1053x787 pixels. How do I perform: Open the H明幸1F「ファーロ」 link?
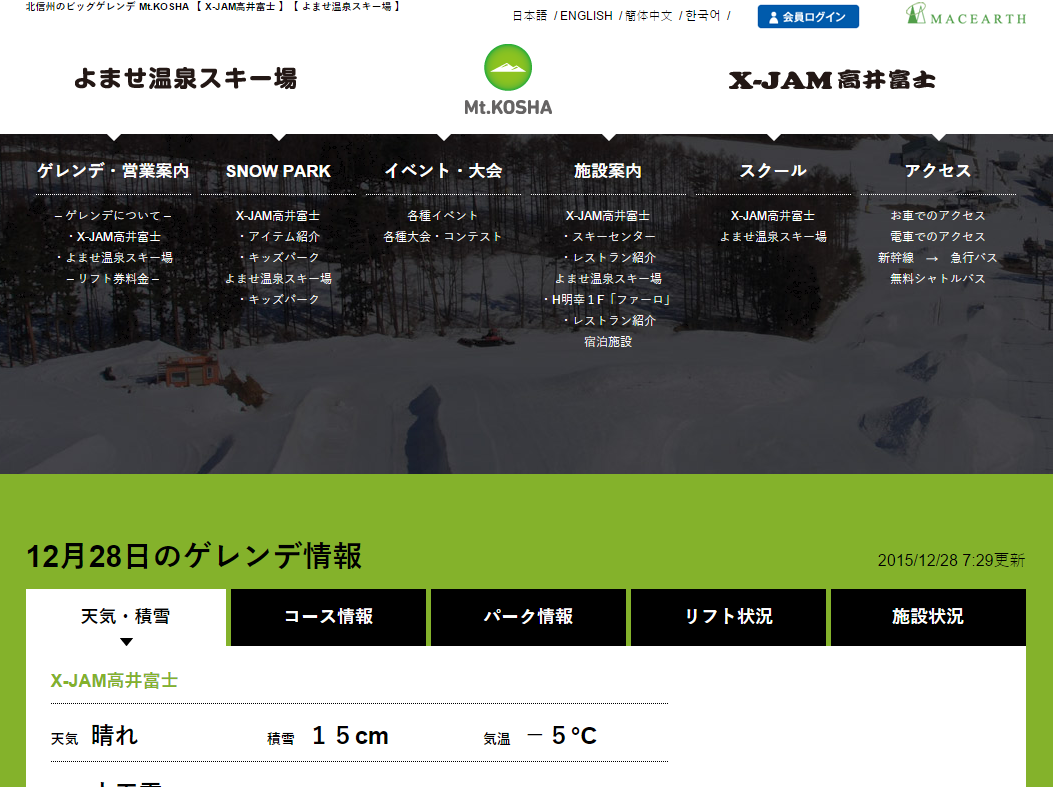(608, 299)
